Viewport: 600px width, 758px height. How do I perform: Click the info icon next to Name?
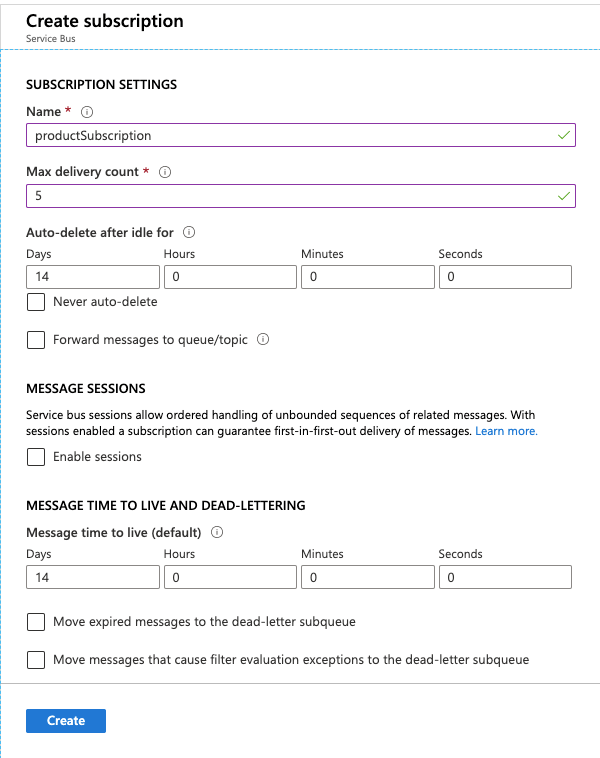coord(87,112)
